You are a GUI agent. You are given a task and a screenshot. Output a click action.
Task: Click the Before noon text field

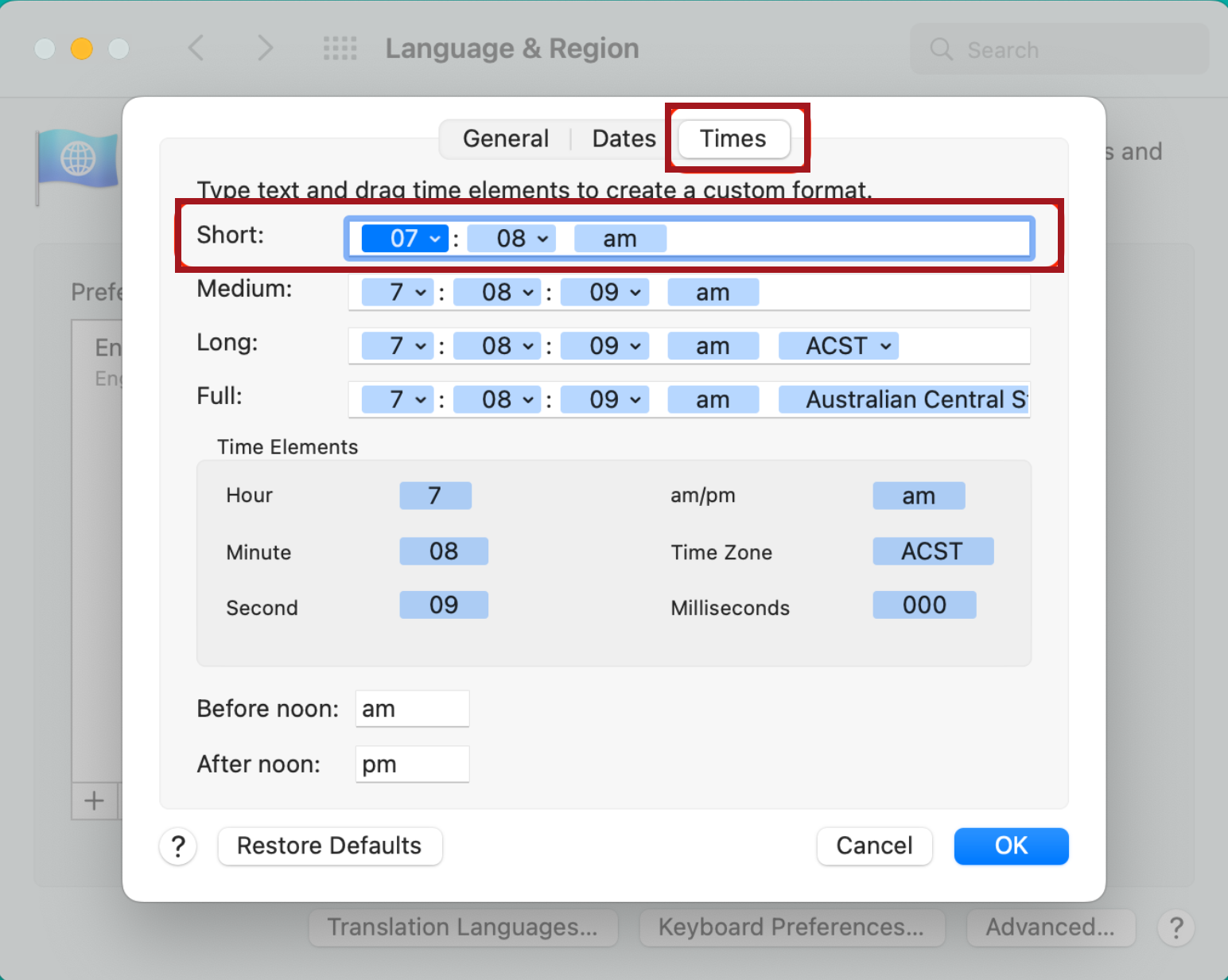[412, 709]
